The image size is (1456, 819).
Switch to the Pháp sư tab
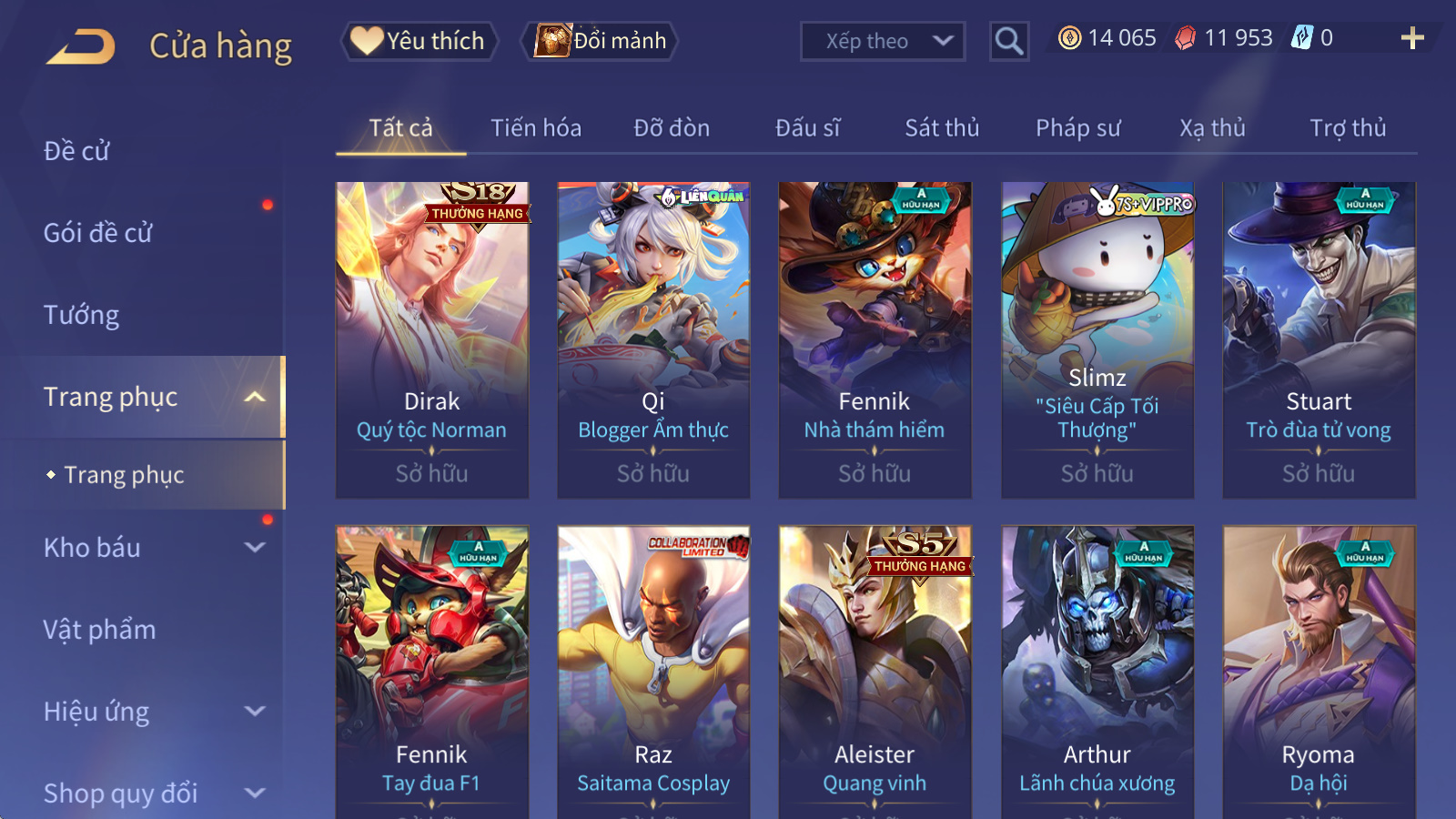[1077, 128]
